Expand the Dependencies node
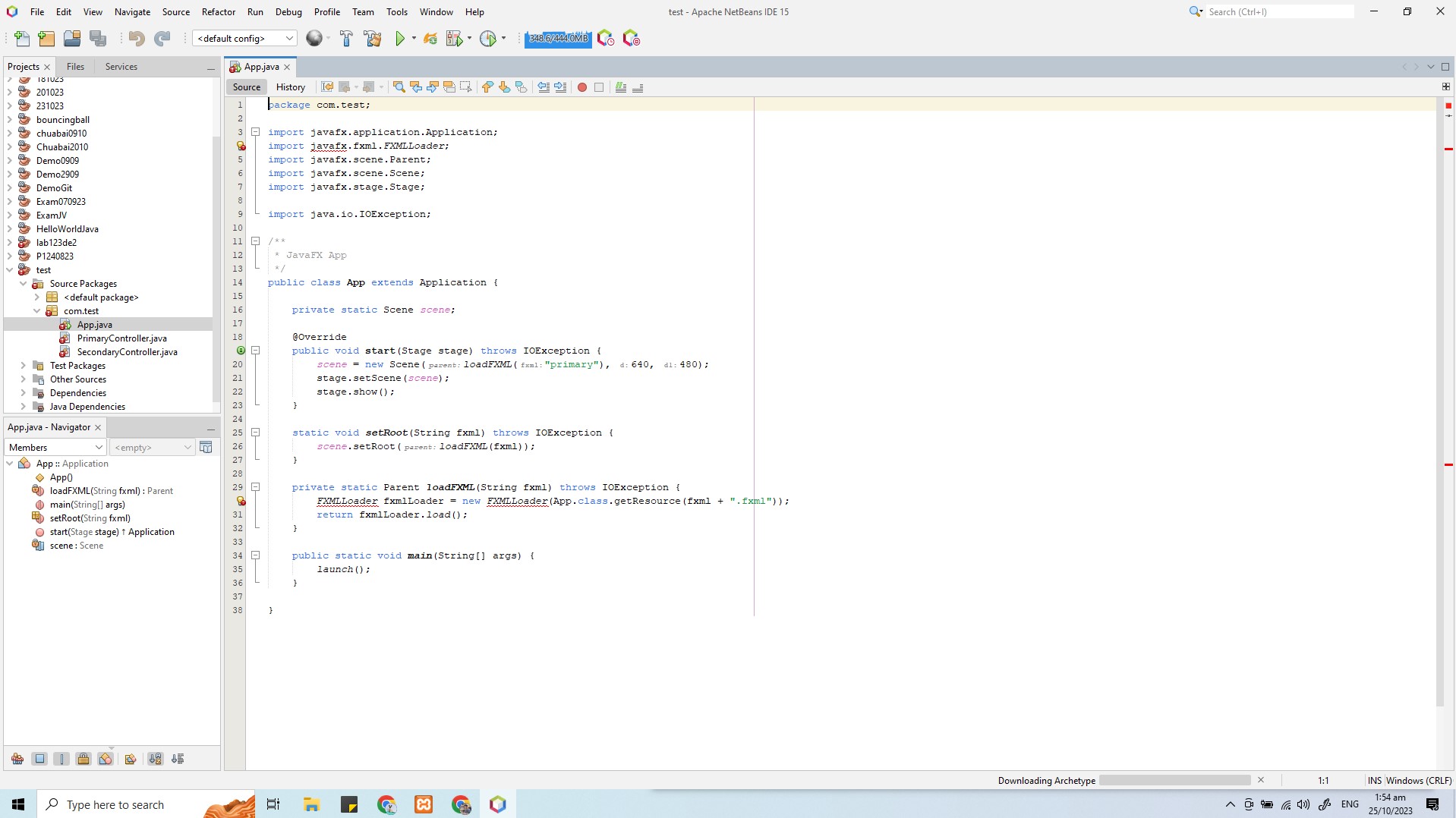1456x818 pixels. click(x=24, y=393)
